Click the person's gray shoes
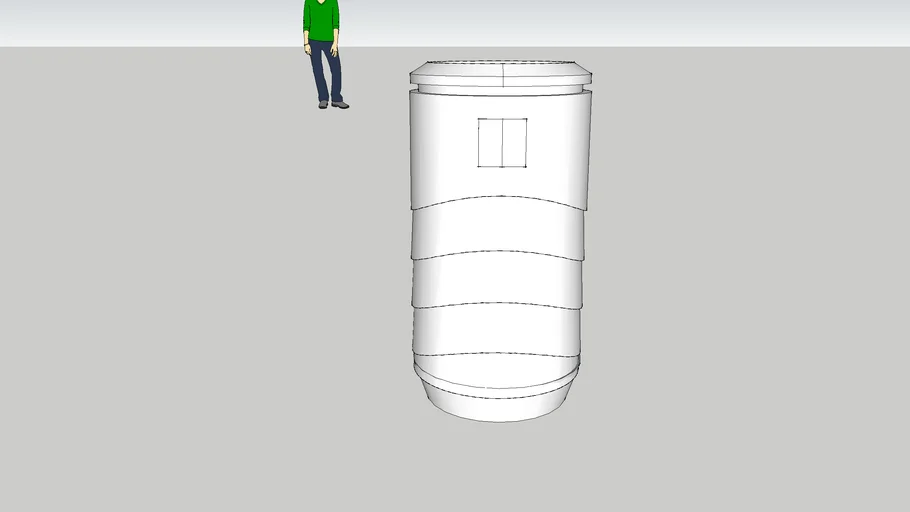Screen dimensions: 910x512 [x=340, y=104]
